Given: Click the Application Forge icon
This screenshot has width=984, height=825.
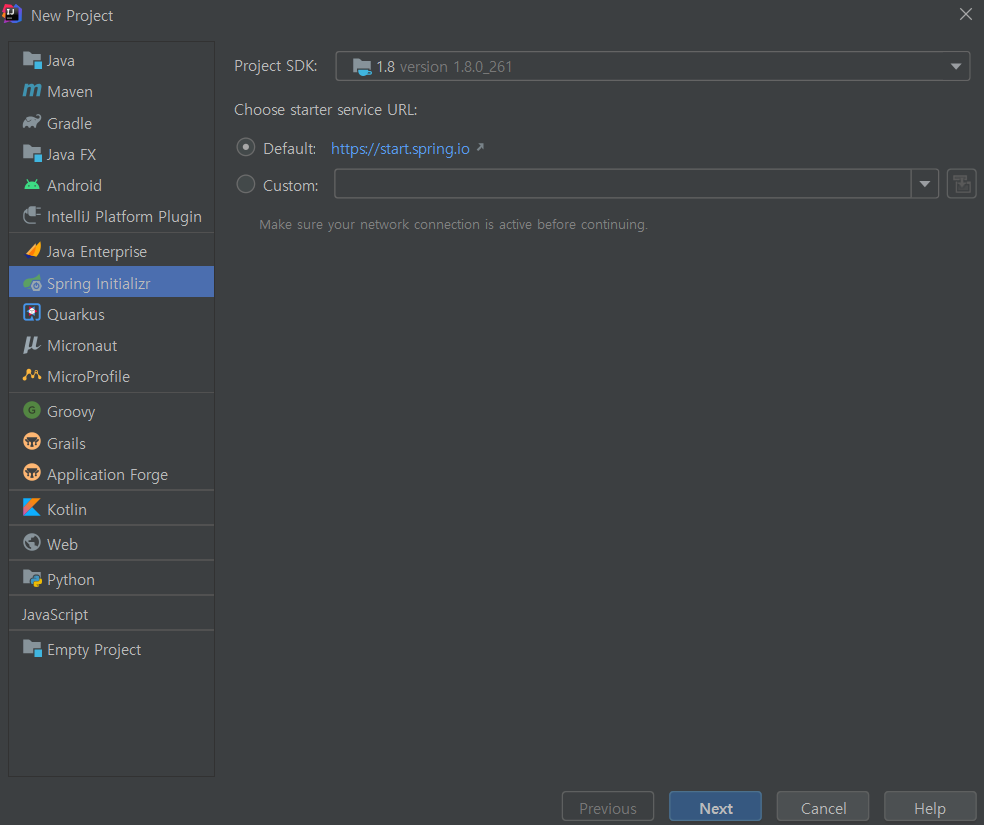Looking at the screenshot, I should click(x=32, y=472).
